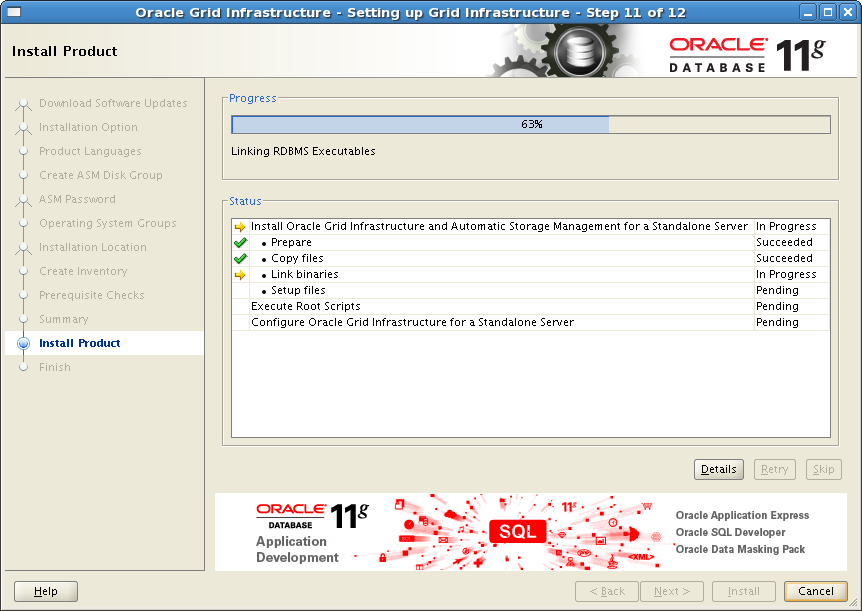This screenshot has height=611, width=862.
Task: Click the window menu icon in the title bar
Action: (13, 12)
